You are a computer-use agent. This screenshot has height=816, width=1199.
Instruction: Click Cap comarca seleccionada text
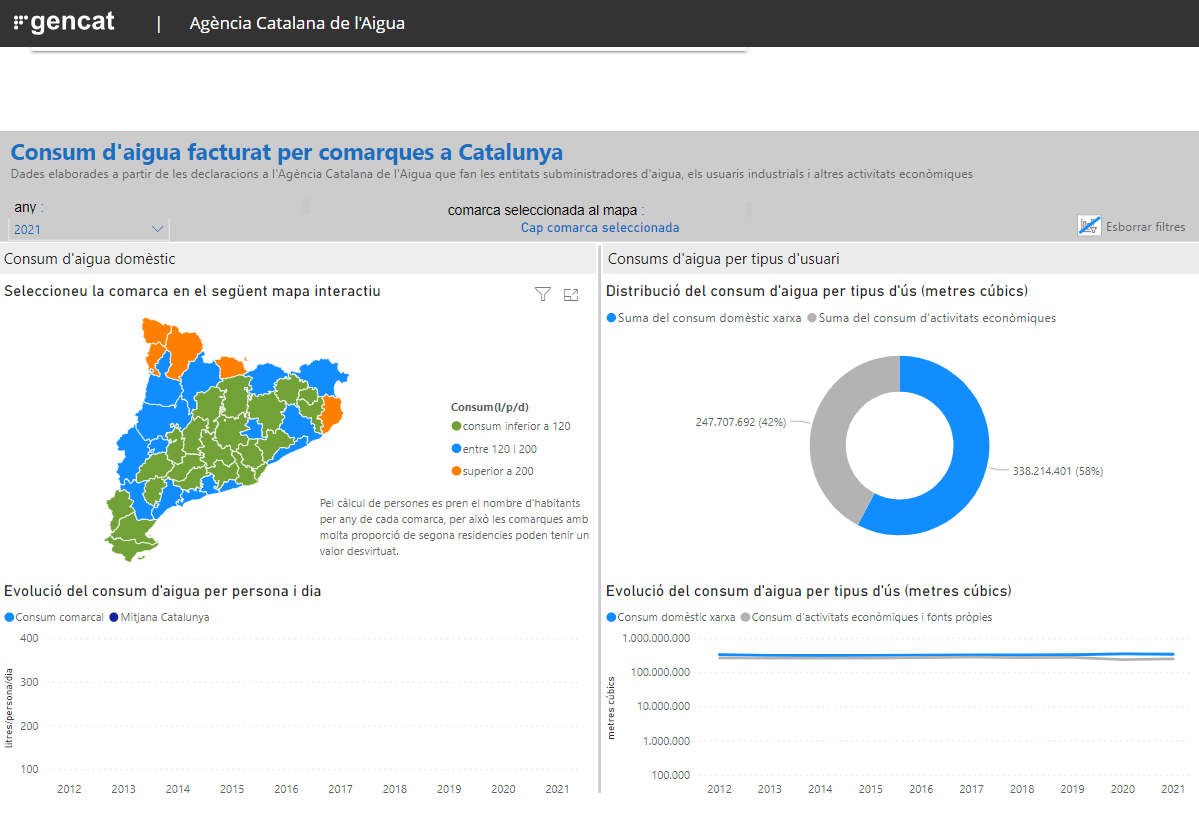(x=600, y=227)
